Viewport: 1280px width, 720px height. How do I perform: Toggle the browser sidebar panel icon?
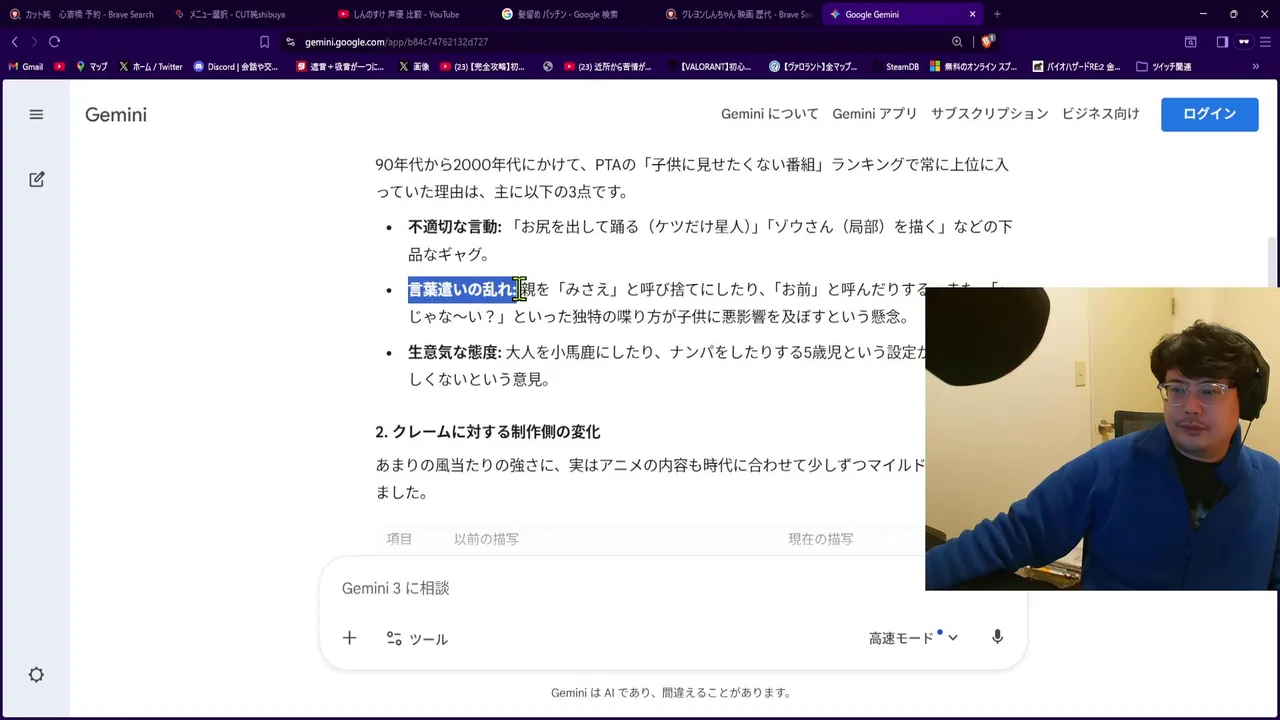[x=1222, y=42]
